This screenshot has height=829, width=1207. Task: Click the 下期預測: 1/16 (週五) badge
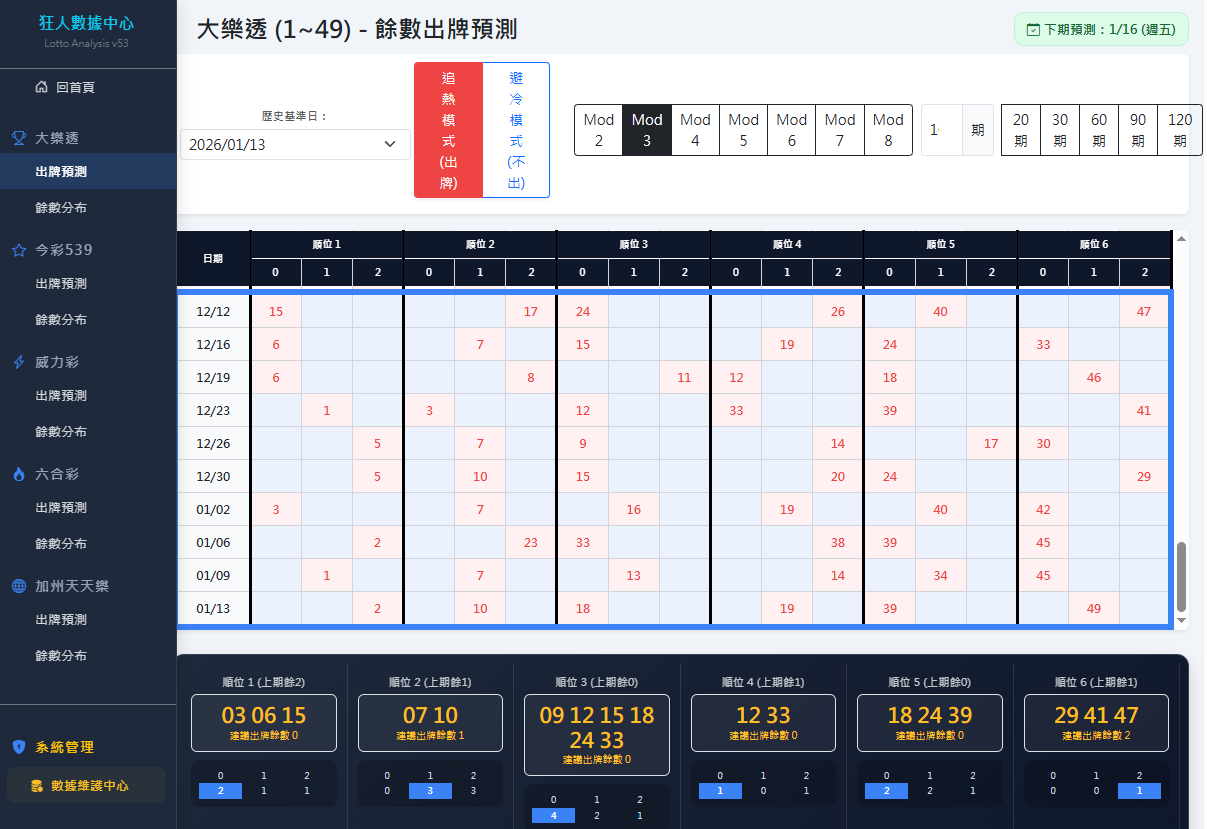[x=1100, y=30]
